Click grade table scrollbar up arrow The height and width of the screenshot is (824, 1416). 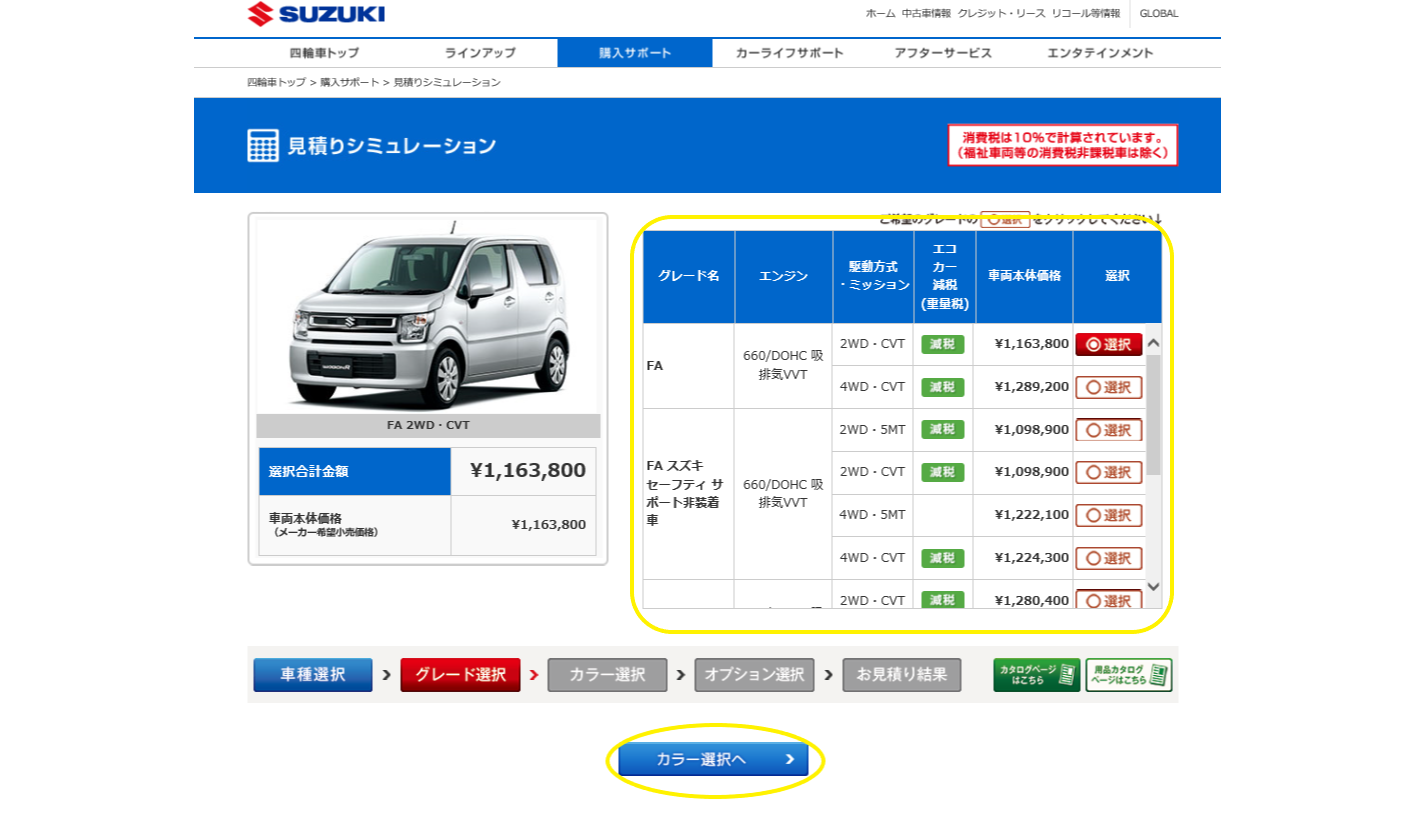[x=1154, y=343]
